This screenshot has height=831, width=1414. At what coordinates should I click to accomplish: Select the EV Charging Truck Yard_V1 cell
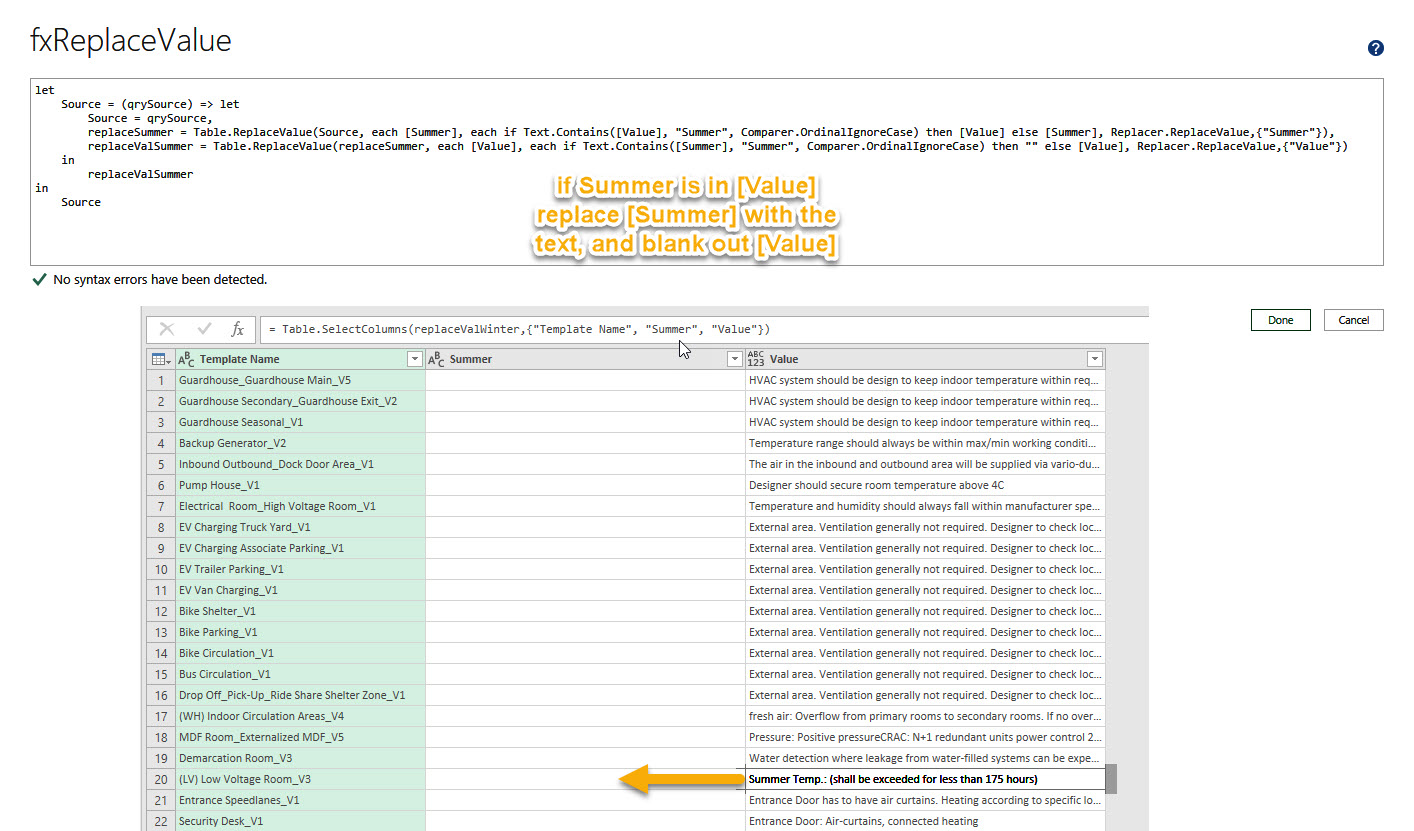(300, 527)
